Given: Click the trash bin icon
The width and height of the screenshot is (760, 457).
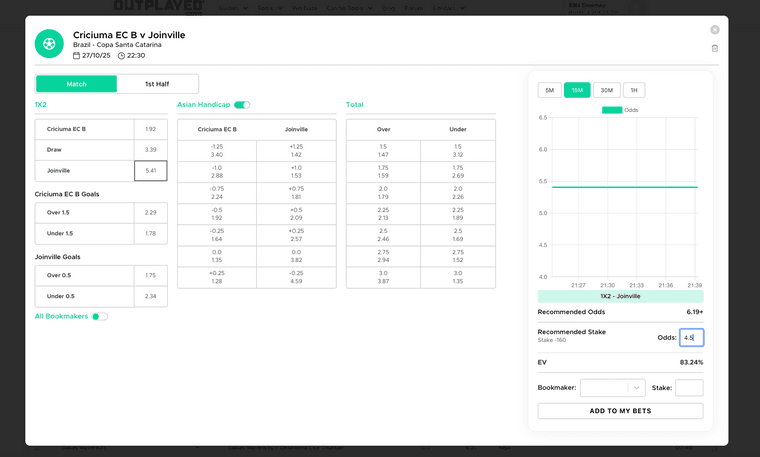Looking at the screenshot, I should pyautogui.click(x=715, y=48).
